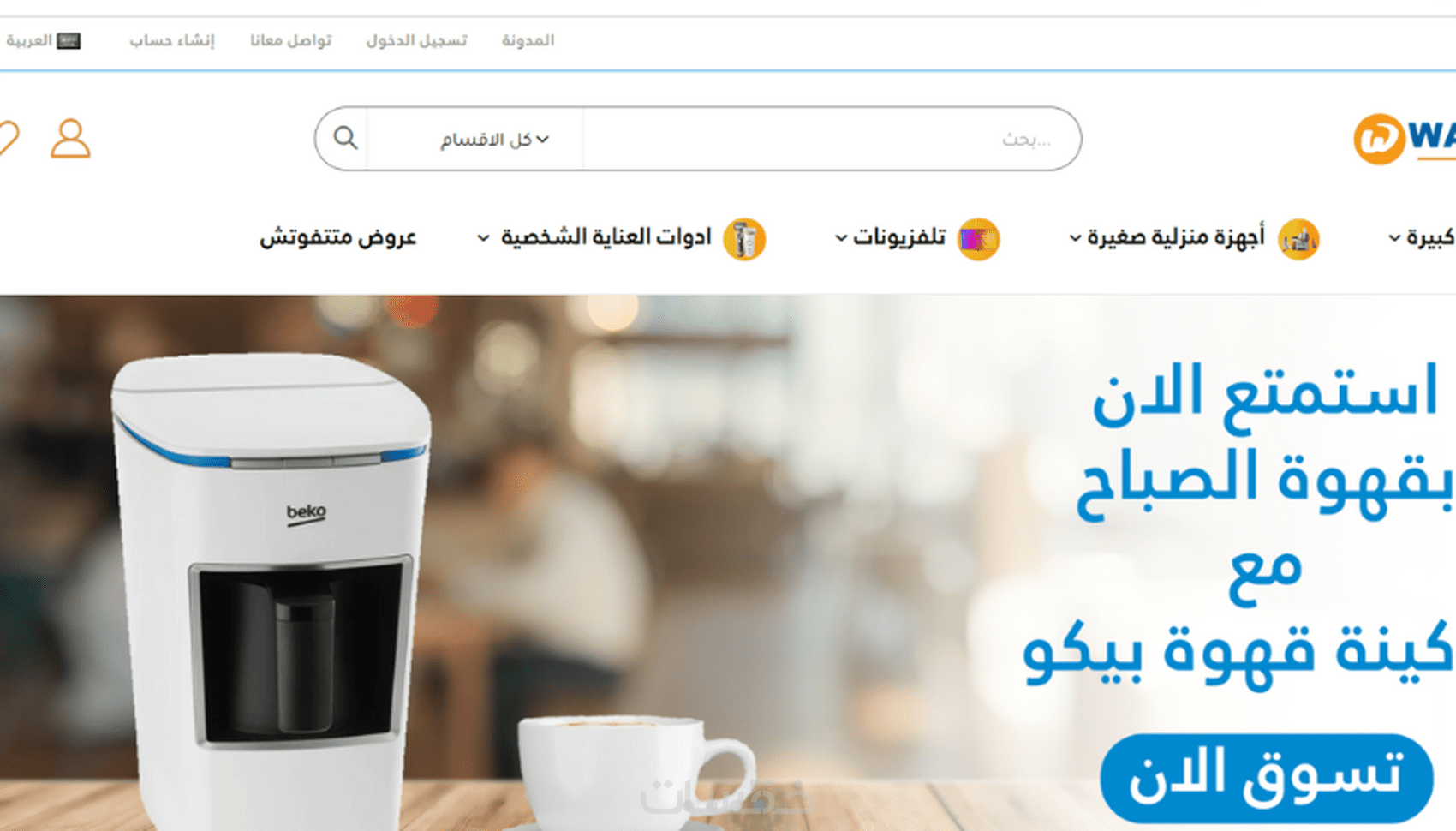The height and width of the screenshot is (831, 1456).
Task: Expand the أجهزة منزلية صغيرة menu chevron
Action: 1075,238
